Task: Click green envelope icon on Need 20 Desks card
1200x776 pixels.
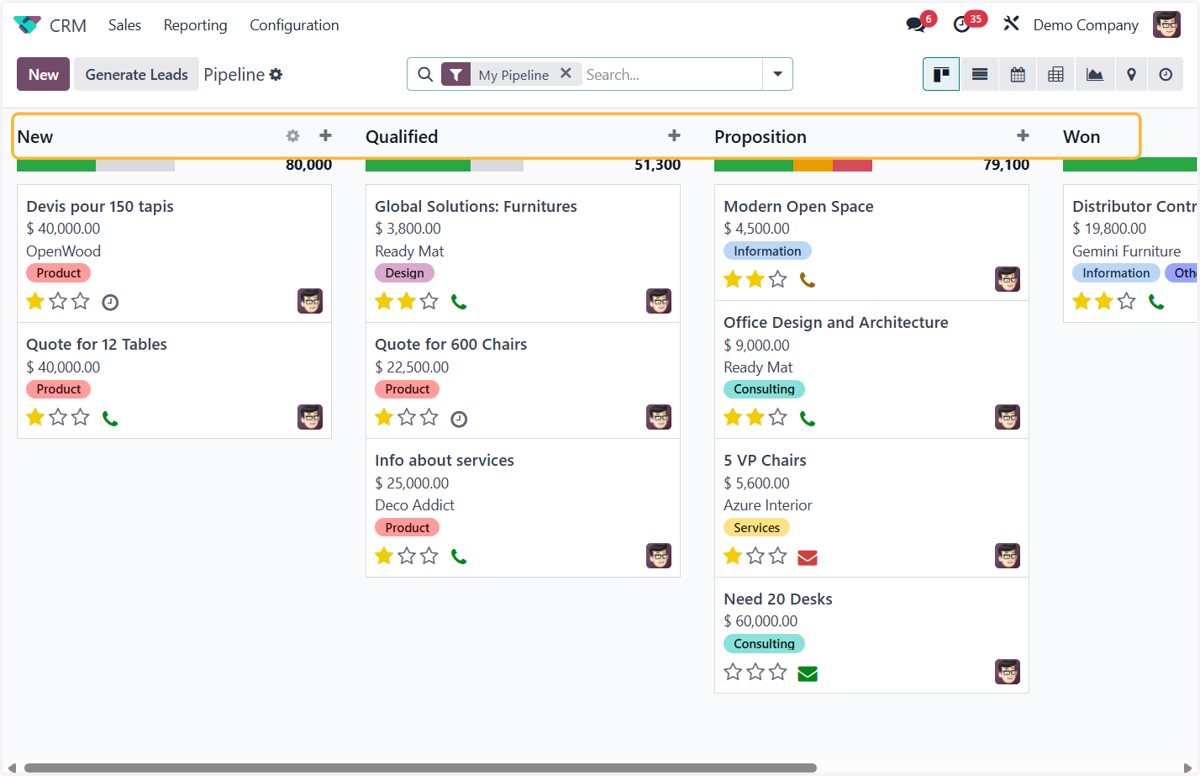Action: tap(808, 674)
